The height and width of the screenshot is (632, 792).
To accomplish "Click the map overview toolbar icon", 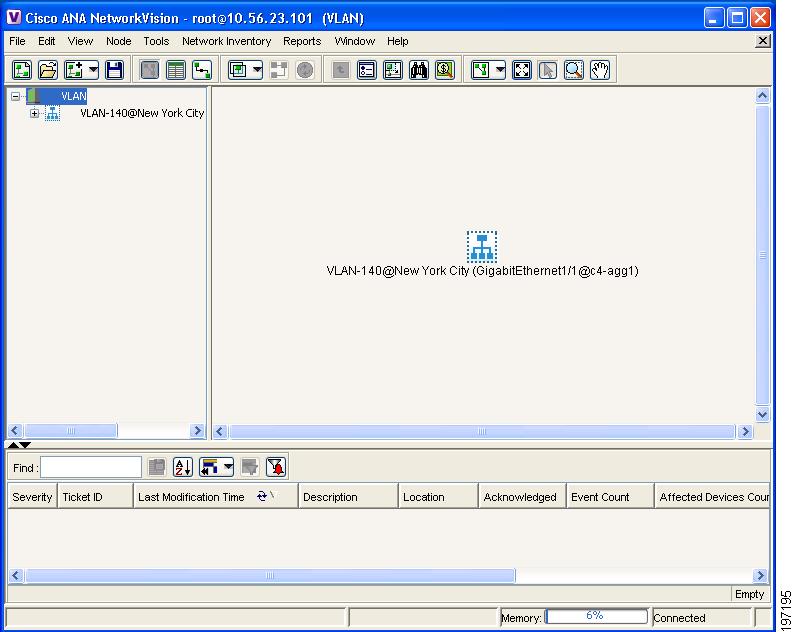I will click(x=393, y=70).
